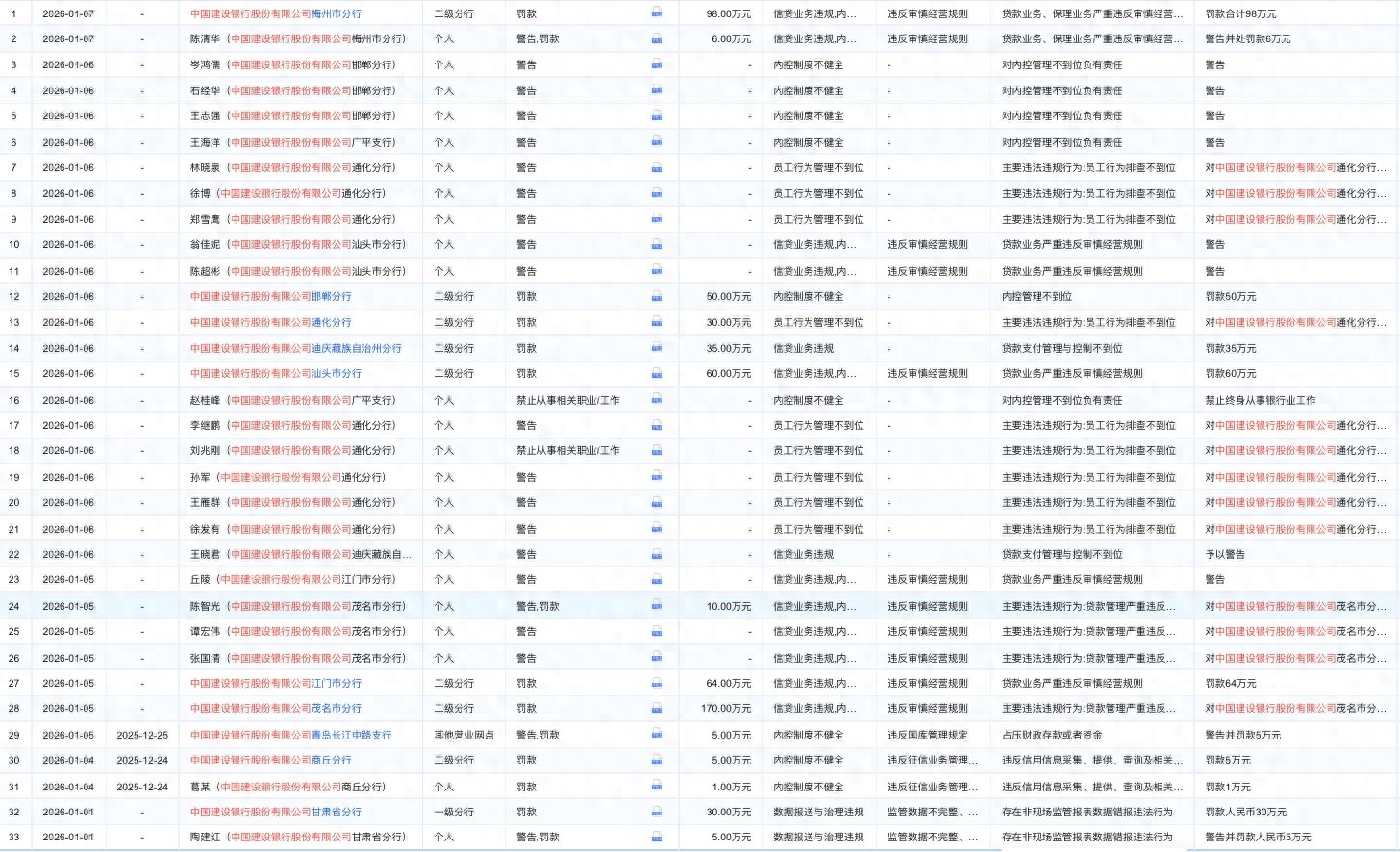
Task: Click the 罚款1万元 result cell
Action: (1228, 787)
